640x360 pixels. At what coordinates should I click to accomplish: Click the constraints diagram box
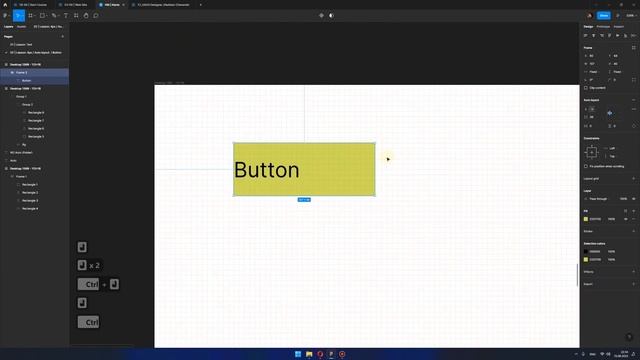click(591, 152)
